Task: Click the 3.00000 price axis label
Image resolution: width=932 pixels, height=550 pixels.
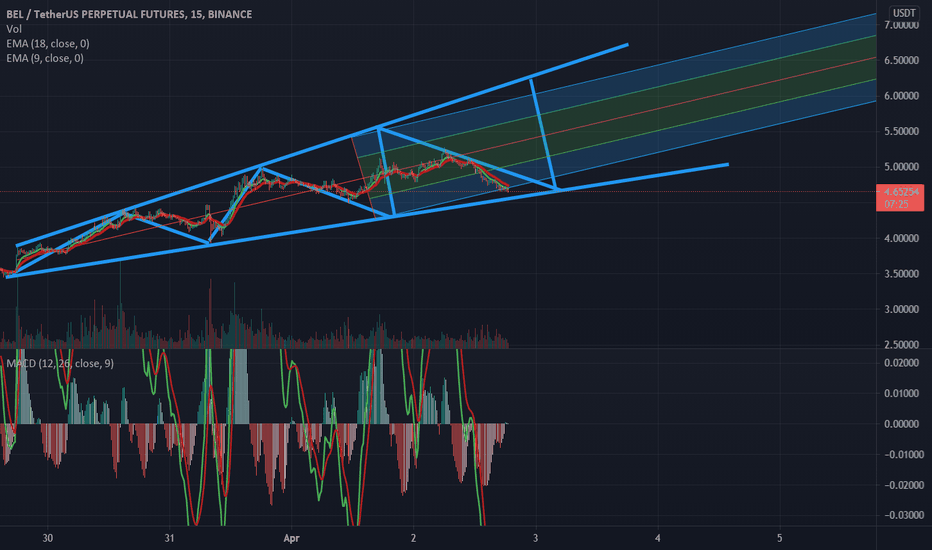Action: 901,309
